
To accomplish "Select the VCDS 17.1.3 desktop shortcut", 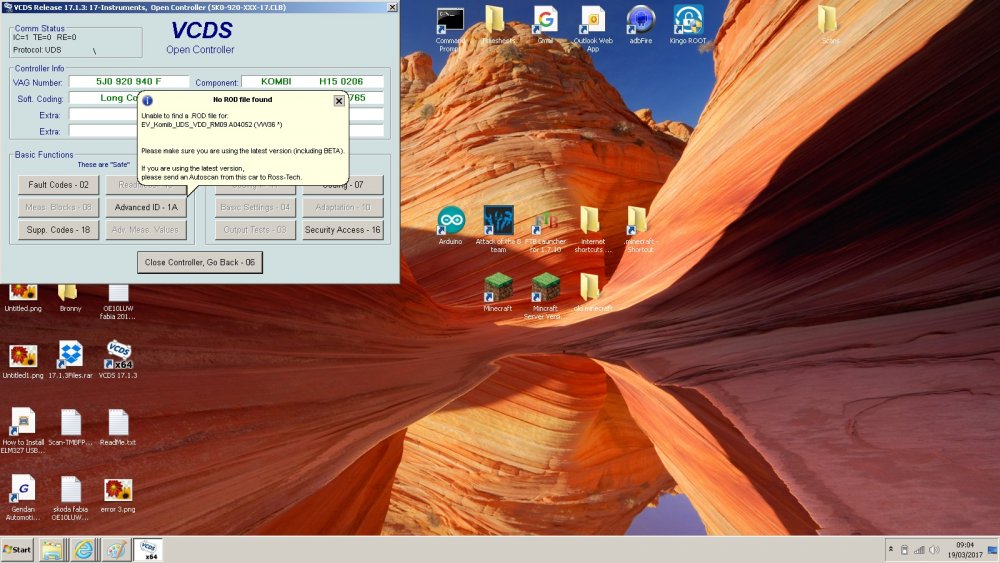I will 118,360.
